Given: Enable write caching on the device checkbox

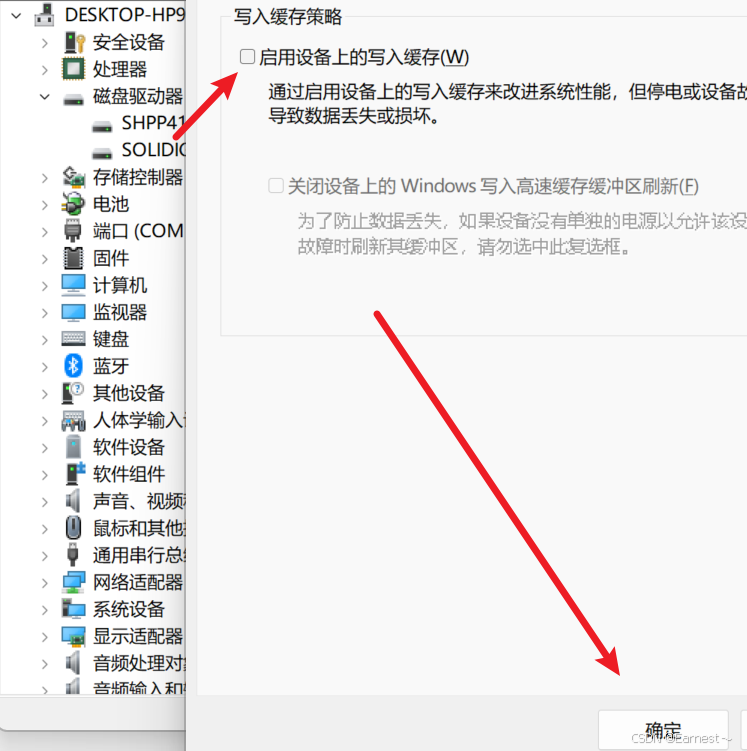Looking at the screenshot, I should click(x=247, y=57).
